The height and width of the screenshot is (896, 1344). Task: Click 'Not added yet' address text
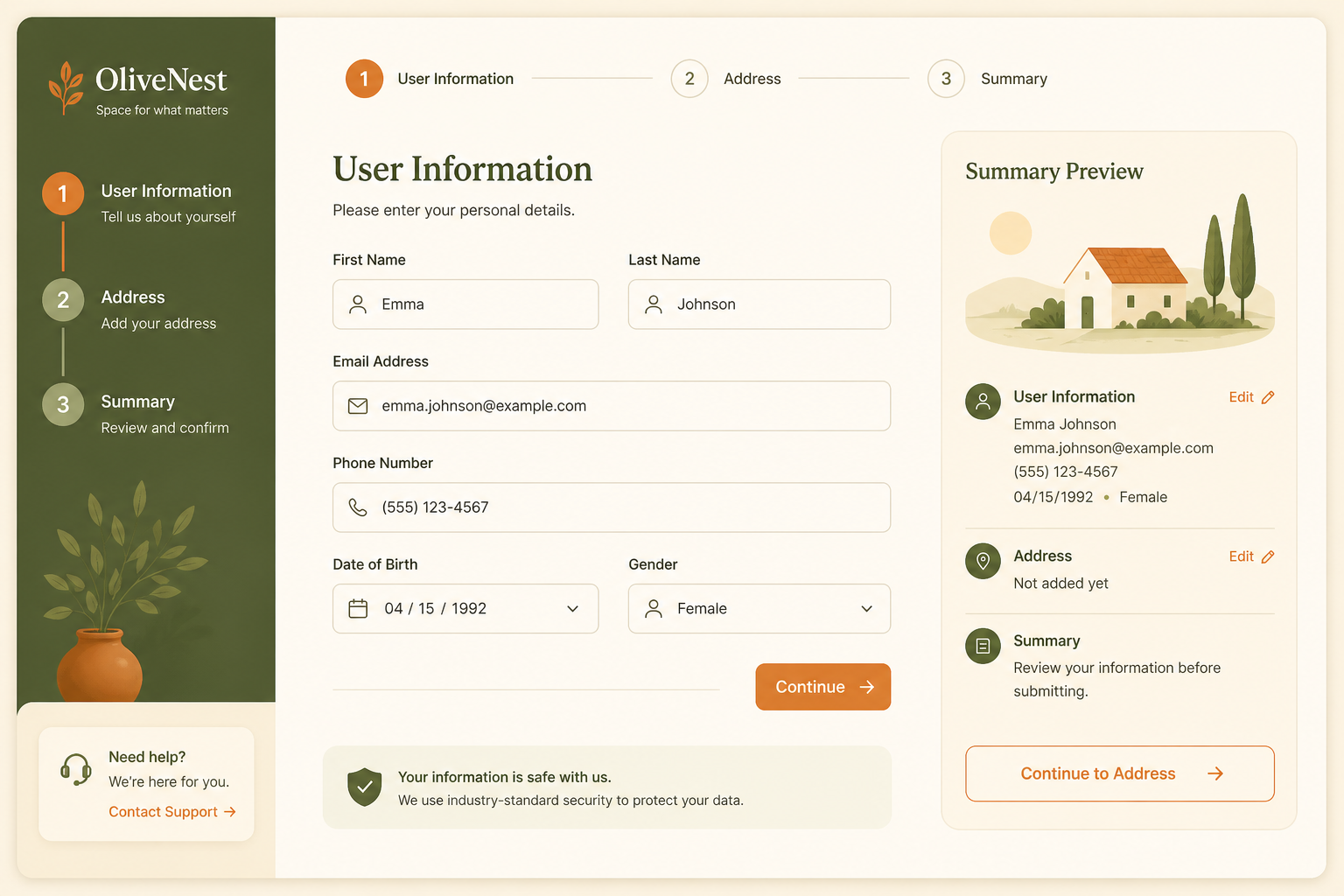coord(1060,584)
